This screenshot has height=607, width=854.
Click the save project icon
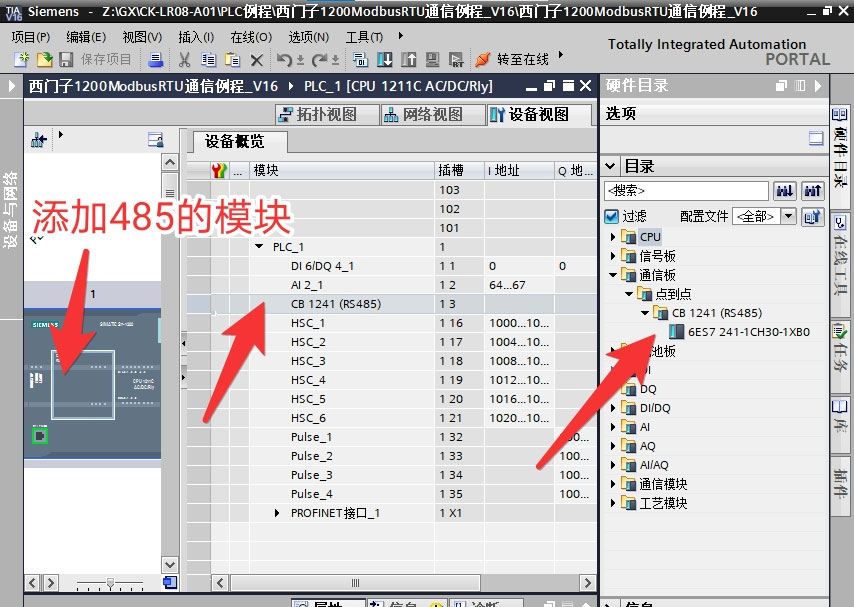(x=66, y=59)
